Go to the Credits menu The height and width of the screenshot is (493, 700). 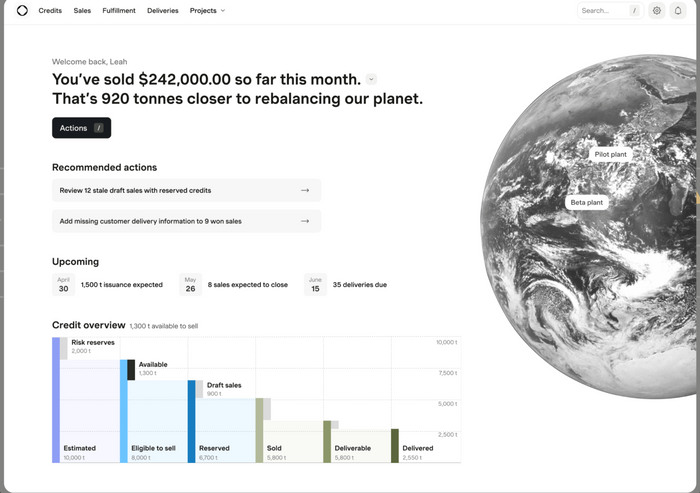(50, 11)
